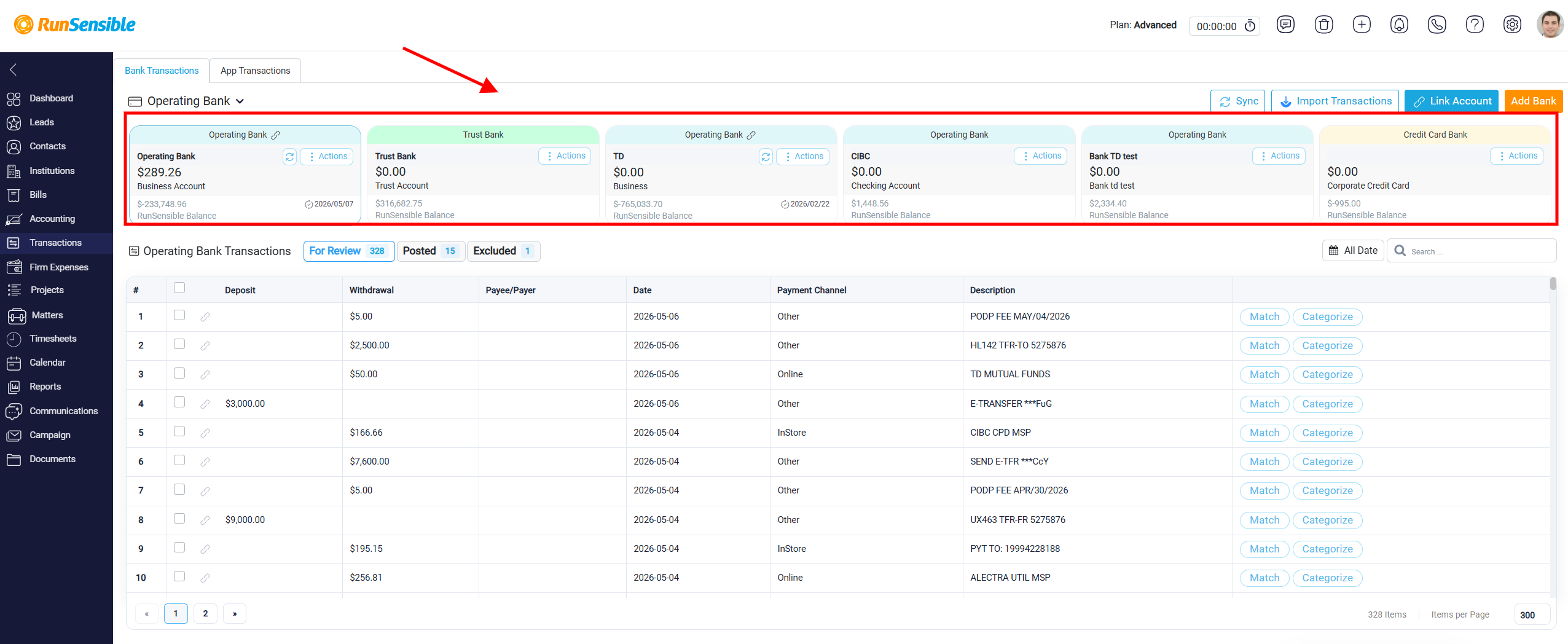Open user profile avatar
The width and height of the screenshot is (1568, 644).
click(1550, 25)
